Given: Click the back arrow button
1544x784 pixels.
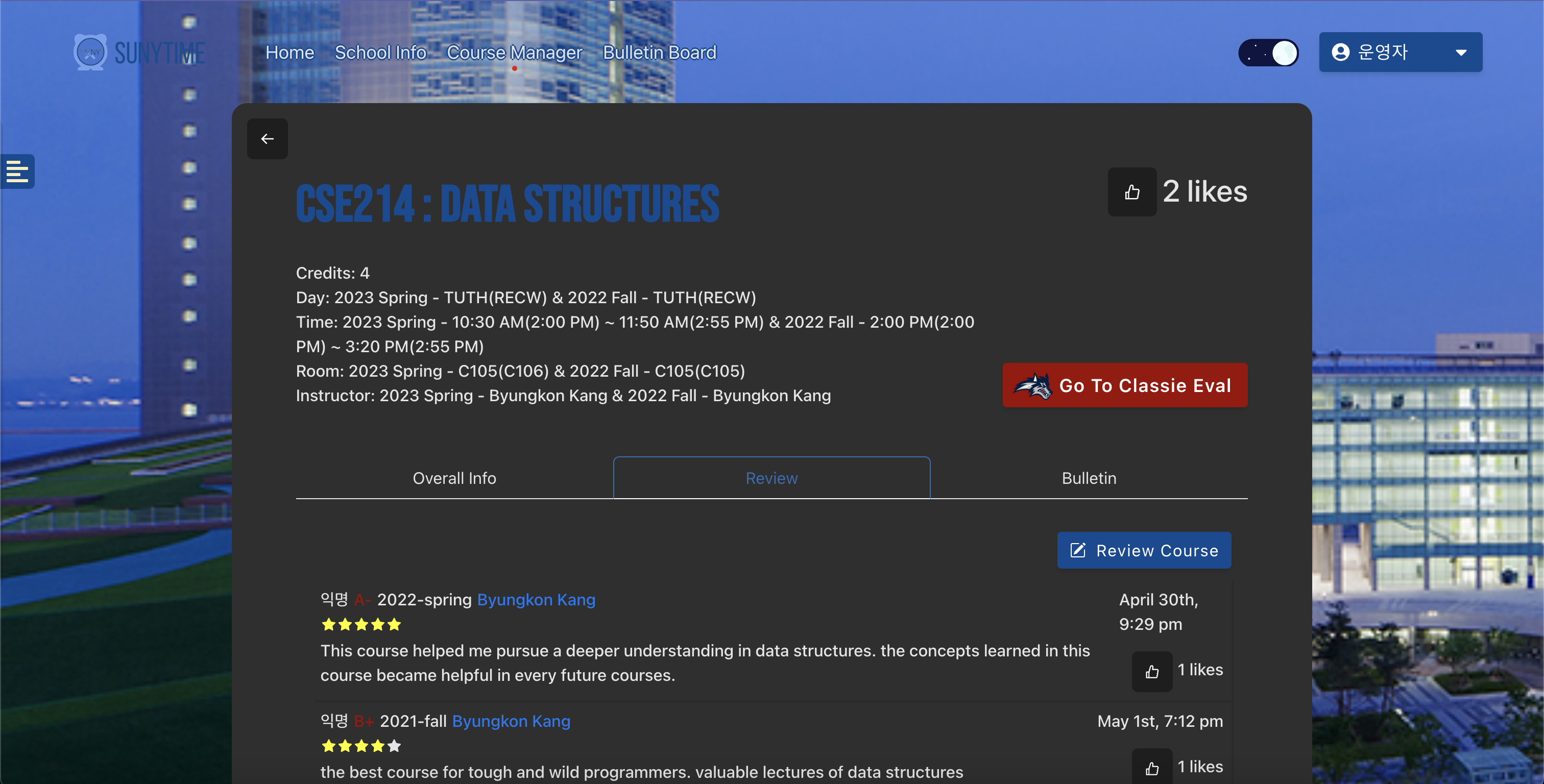Looking at the screenshot, I should [268, 138].
